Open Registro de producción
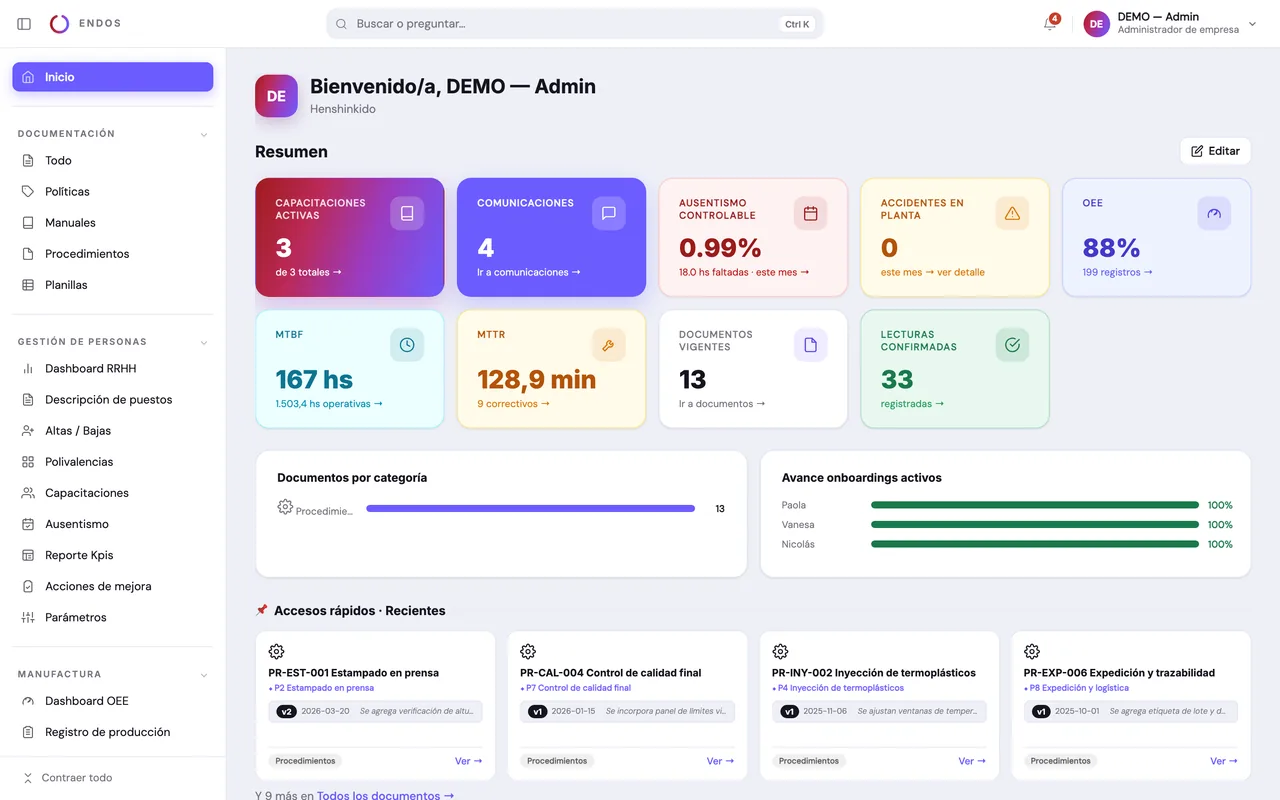Viewport: 1280px width, 800px height. (x=113, y=732)
